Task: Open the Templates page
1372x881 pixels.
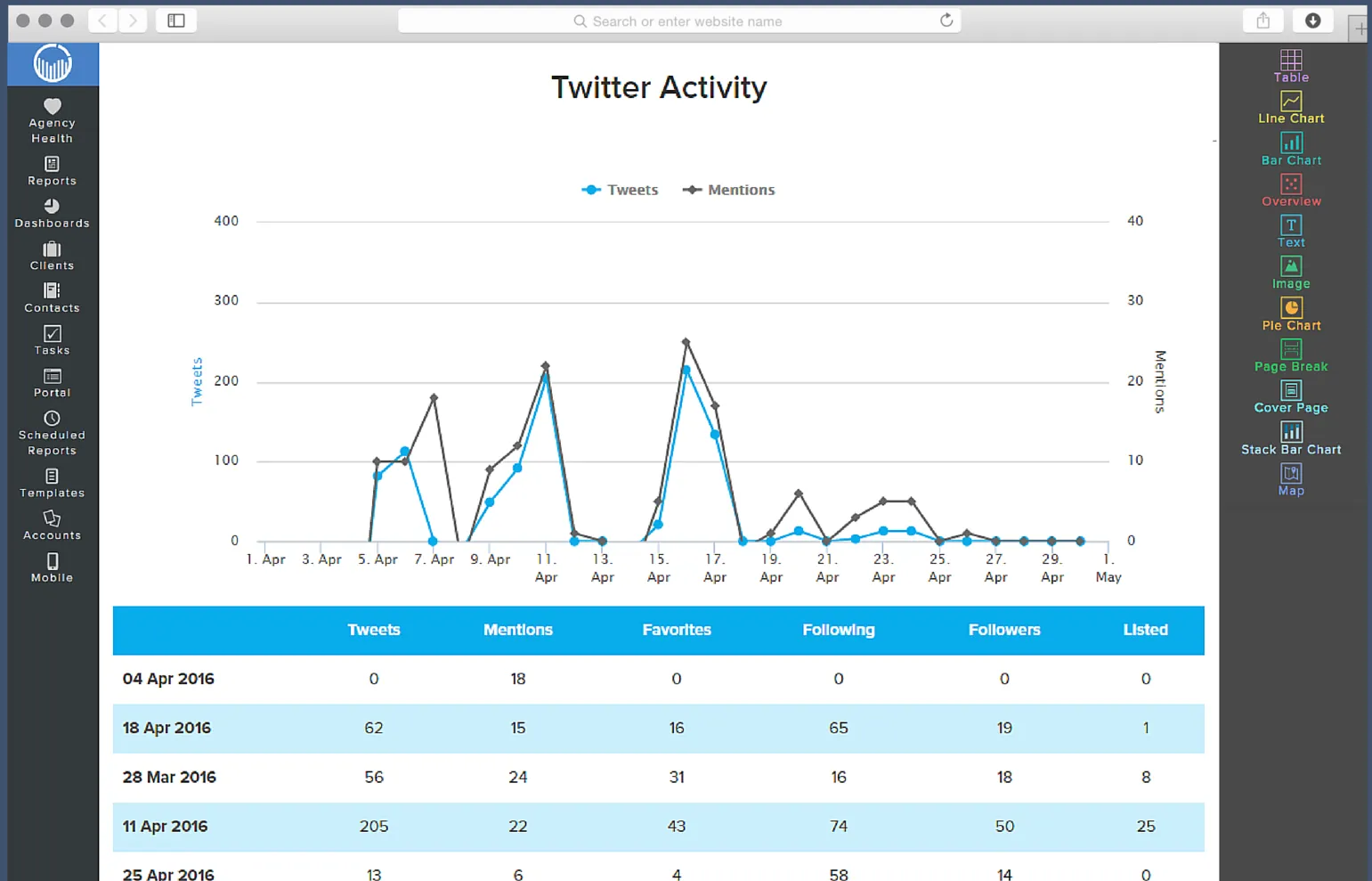Action: 51,484
